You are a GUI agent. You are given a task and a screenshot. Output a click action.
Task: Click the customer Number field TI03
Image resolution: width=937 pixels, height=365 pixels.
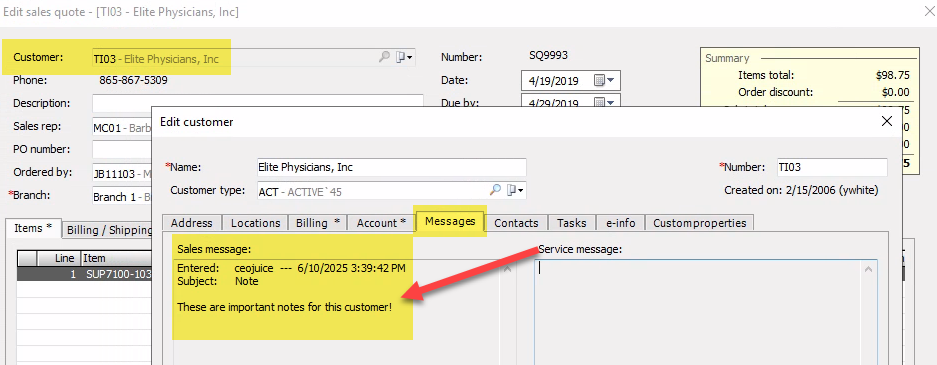pyautogui.click(x=832, y=167)
